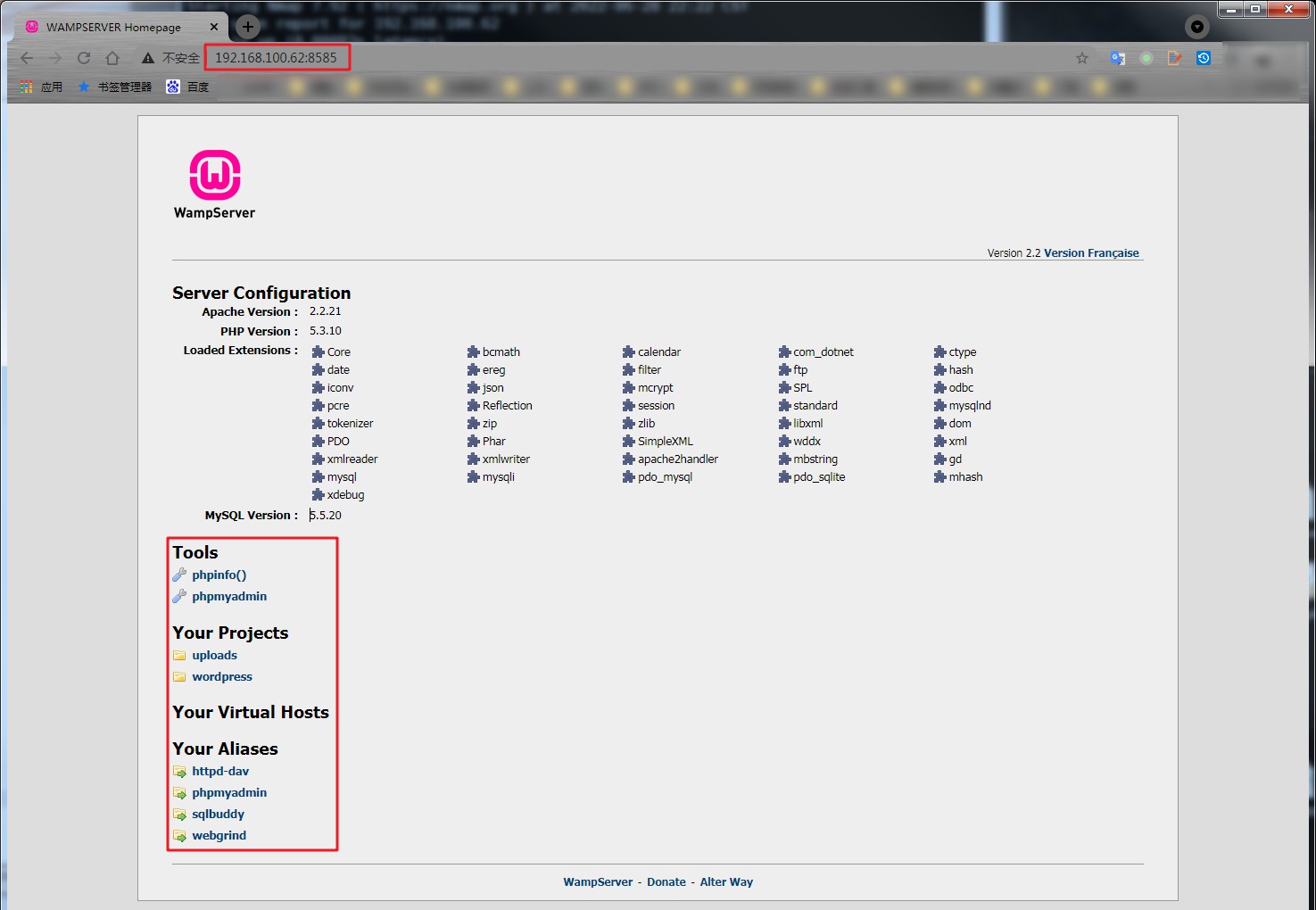Go to browser home icon
The width and height of the screenshot is (1316, 910).
[x=112, y=58]
